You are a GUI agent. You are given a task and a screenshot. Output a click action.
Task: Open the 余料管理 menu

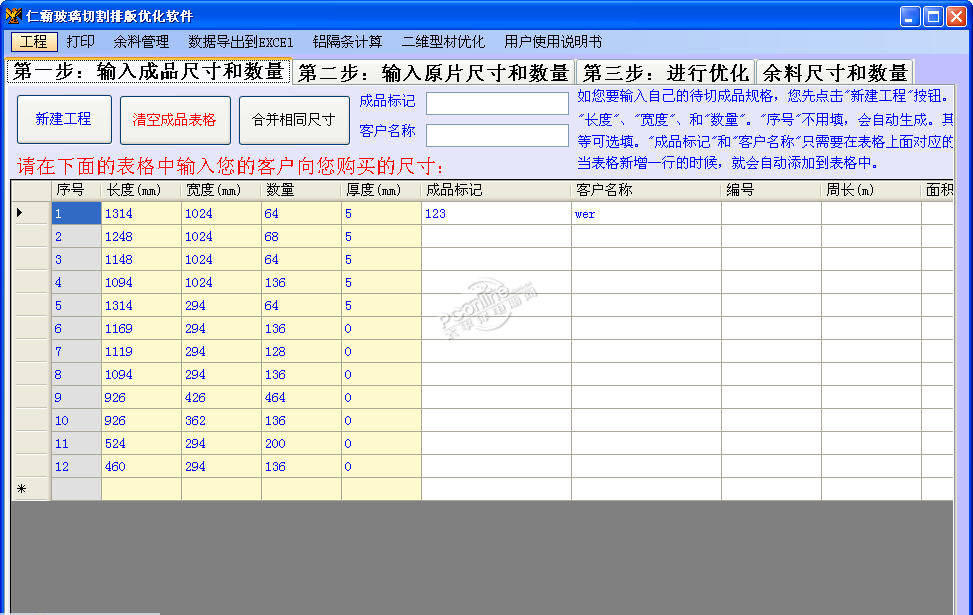[141, 42]
